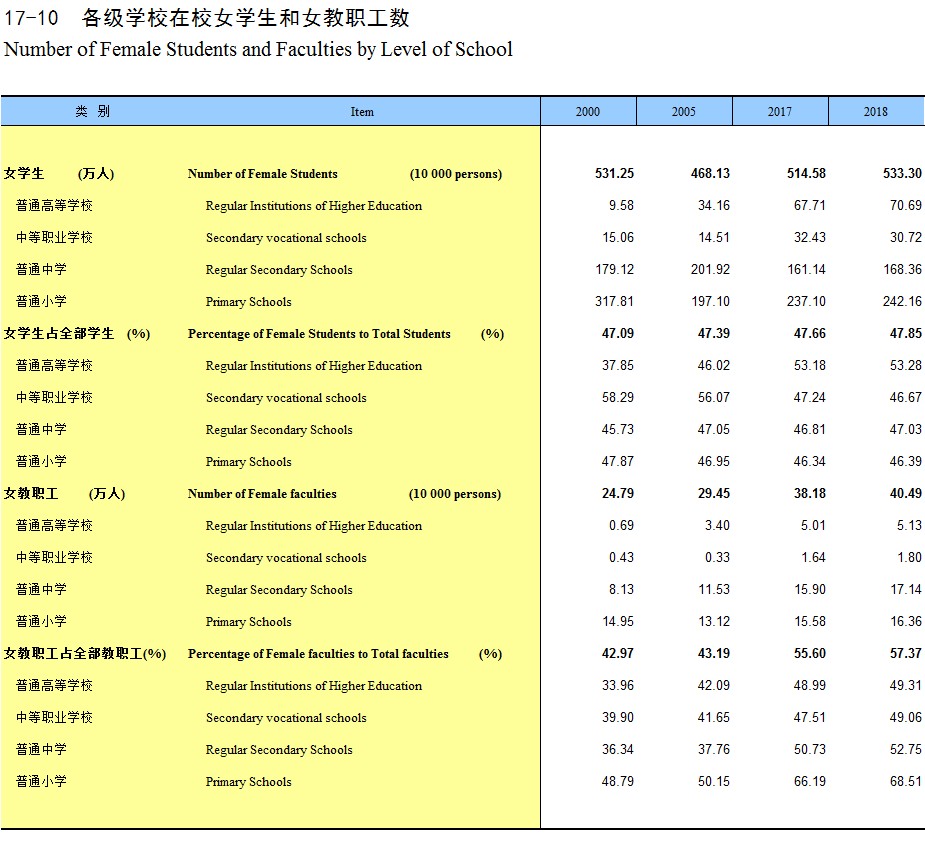Click the value 0.43
Screen dimensions: 925x862
621,557
